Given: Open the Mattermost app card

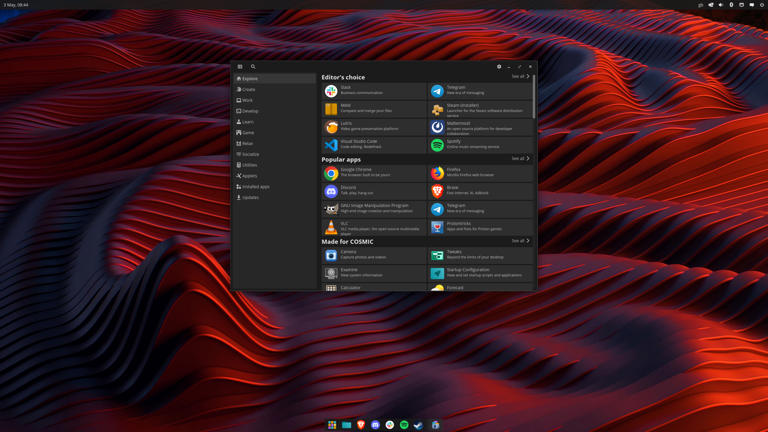Looking at the screenshot, I should 480,127.
